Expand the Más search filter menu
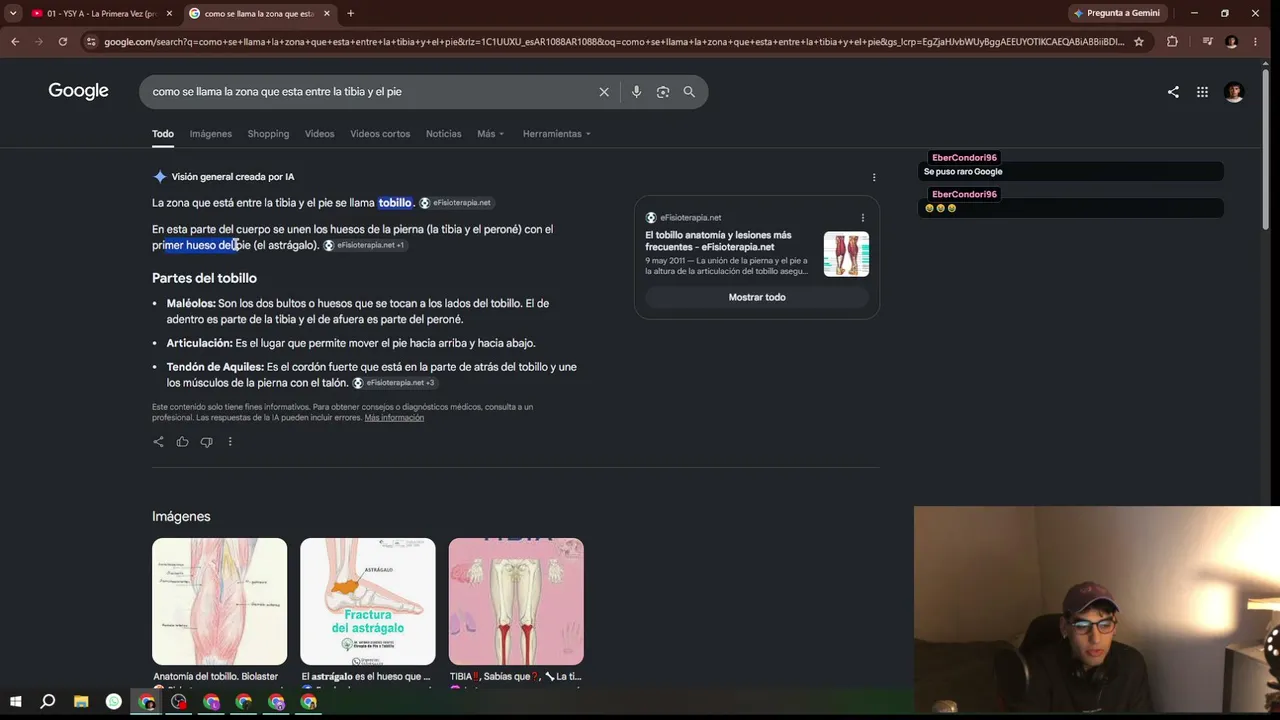 coord(490,134)
